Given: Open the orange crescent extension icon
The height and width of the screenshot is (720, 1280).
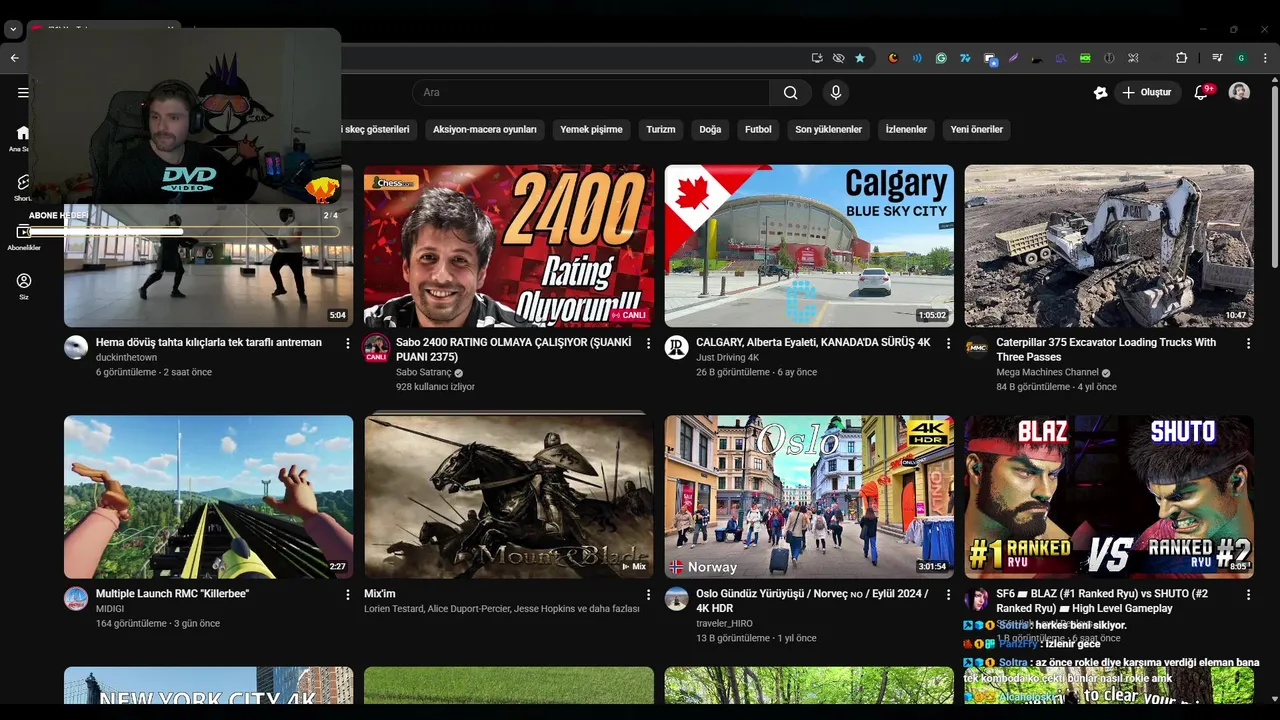Looking at the screenshot, I should point(893,58).
